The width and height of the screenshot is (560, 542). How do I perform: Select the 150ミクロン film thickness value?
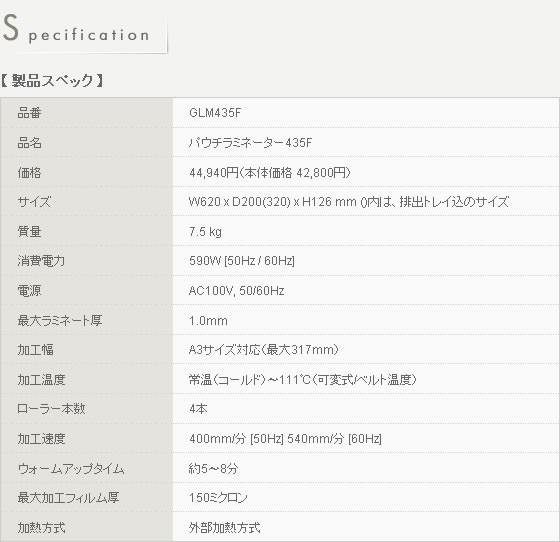tap(218, 498)
